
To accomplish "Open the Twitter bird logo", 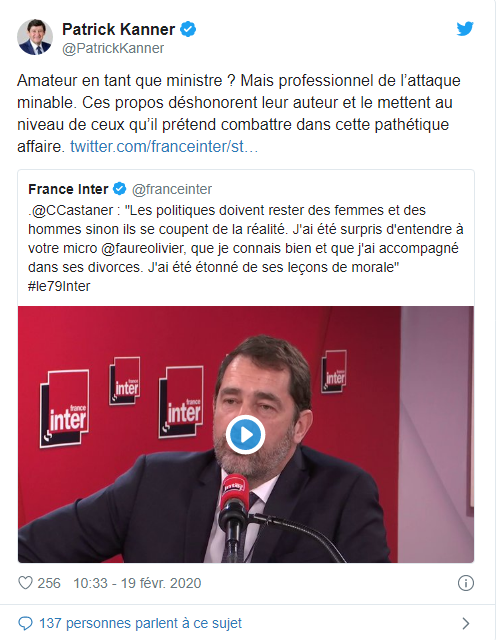I will tap(465, 29).
